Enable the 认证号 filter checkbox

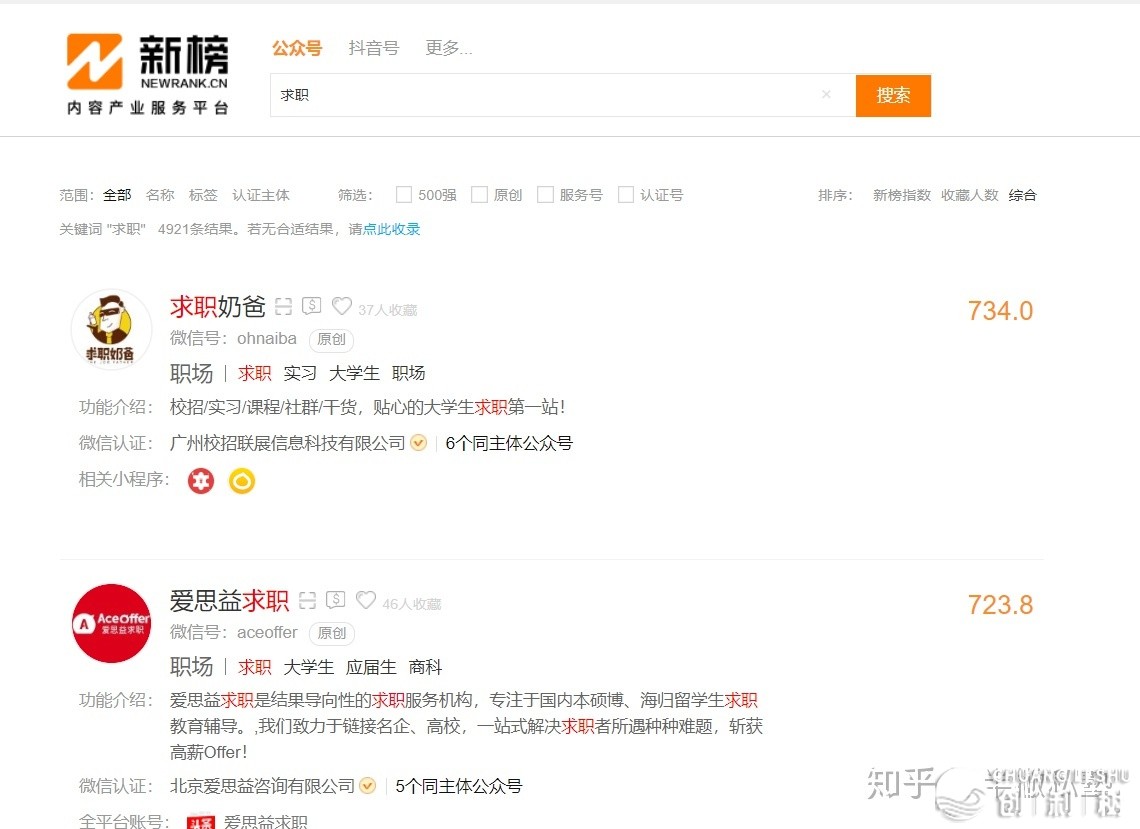(x=625, y=195)
